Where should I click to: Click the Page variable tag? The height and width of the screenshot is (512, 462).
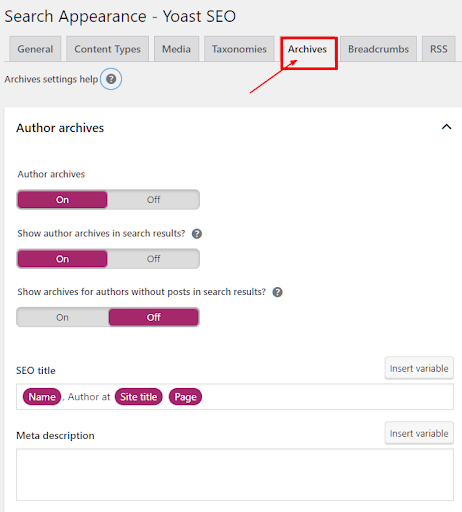(x=185, y=397)
